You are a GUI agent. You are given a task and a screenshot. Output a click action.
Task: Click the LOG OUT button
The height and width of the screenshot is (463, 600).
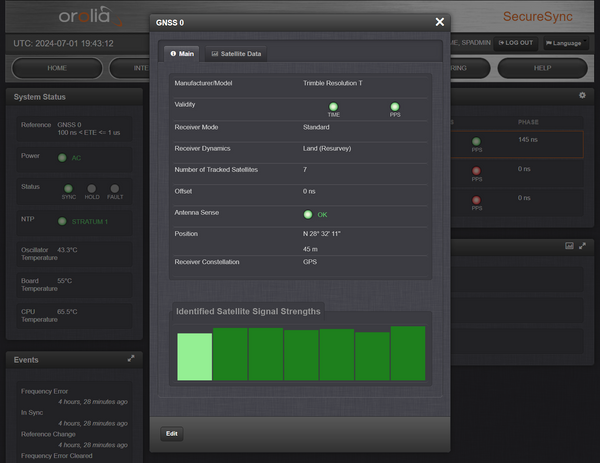tap(515, 43)
